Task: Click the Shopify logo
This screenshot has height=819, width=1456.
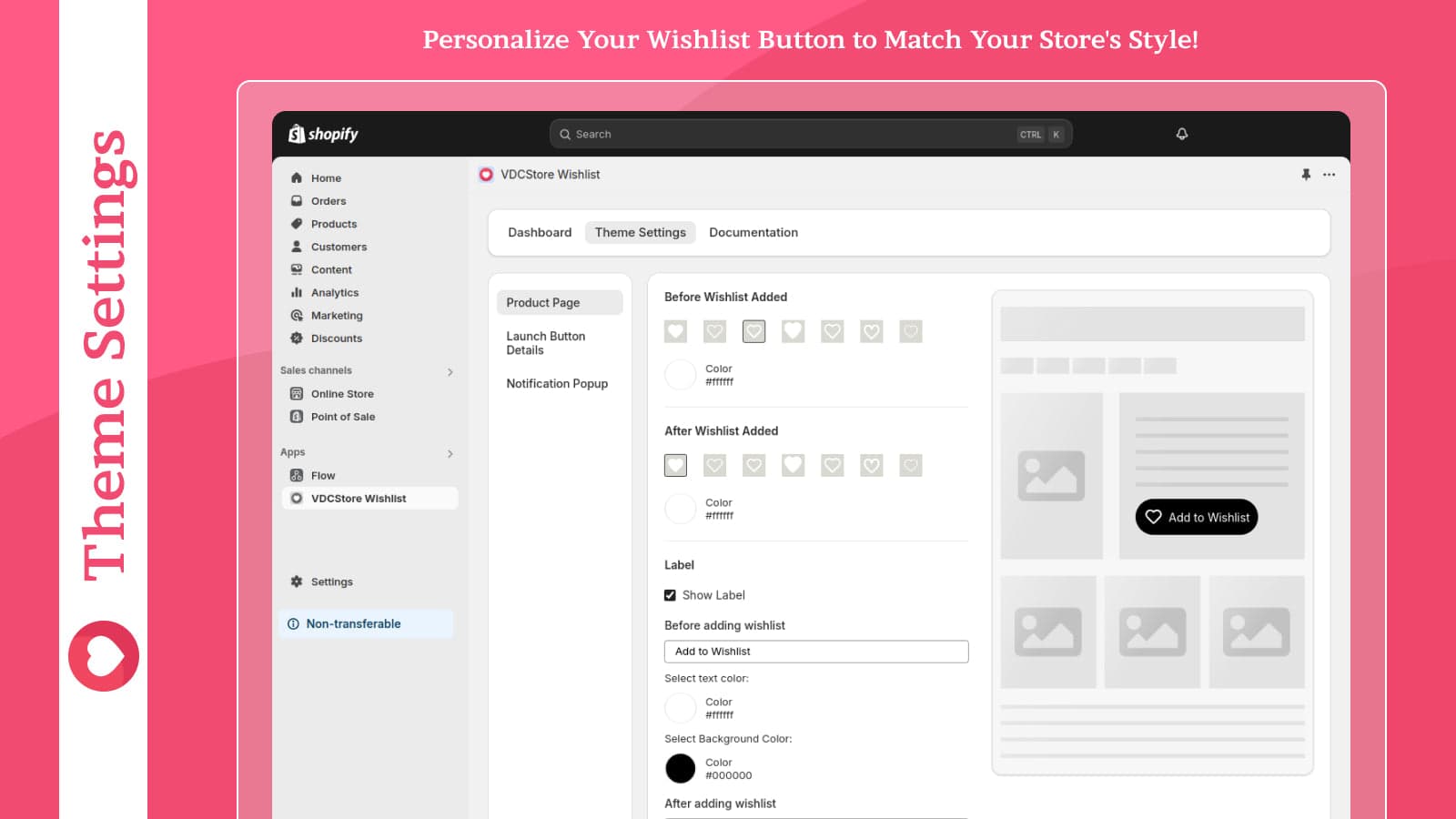Action: coord(323,134)
